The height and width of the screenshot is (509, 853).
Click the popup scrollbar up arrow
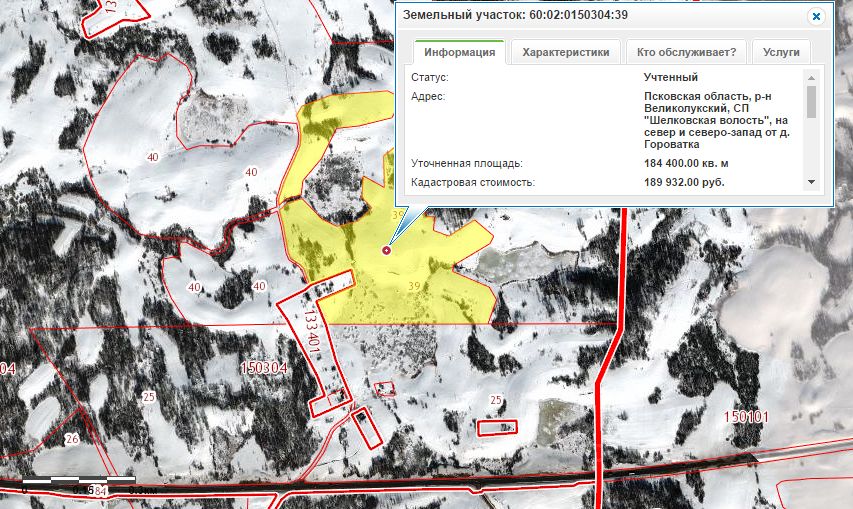812,78
